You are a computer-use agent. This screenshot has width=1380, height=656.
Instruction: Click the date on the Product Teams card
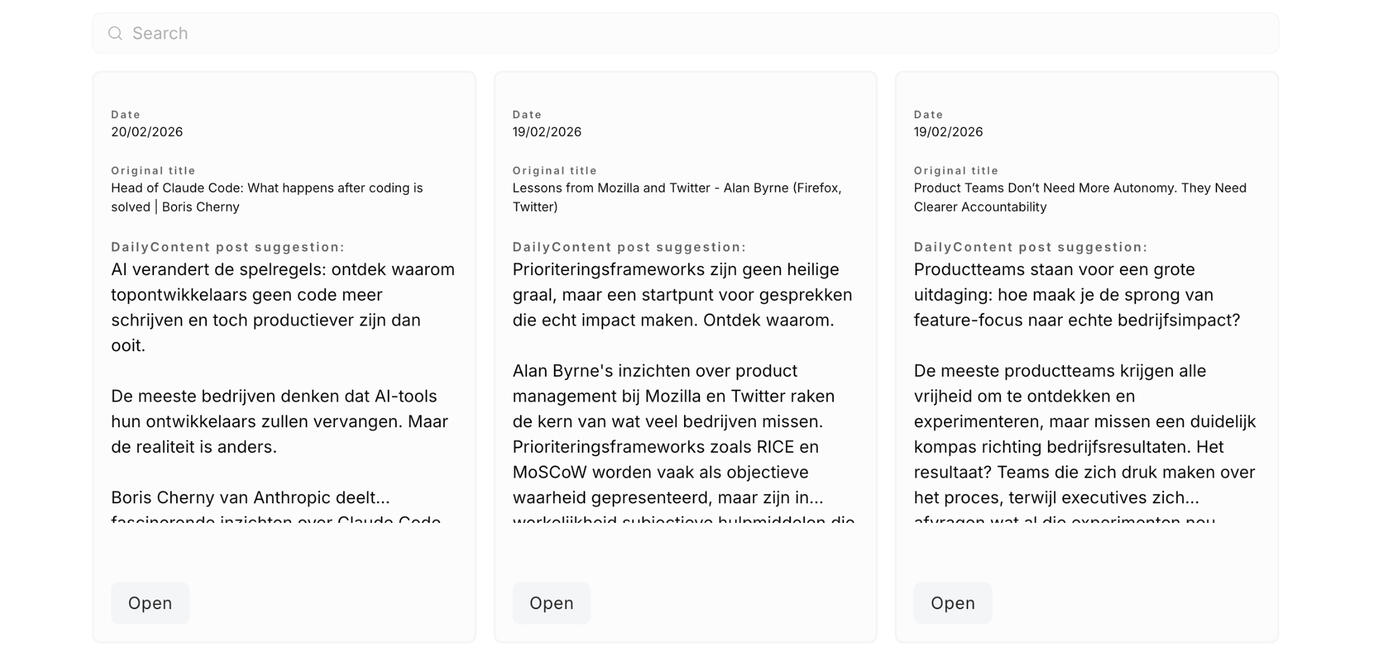[x=948, y=132]
